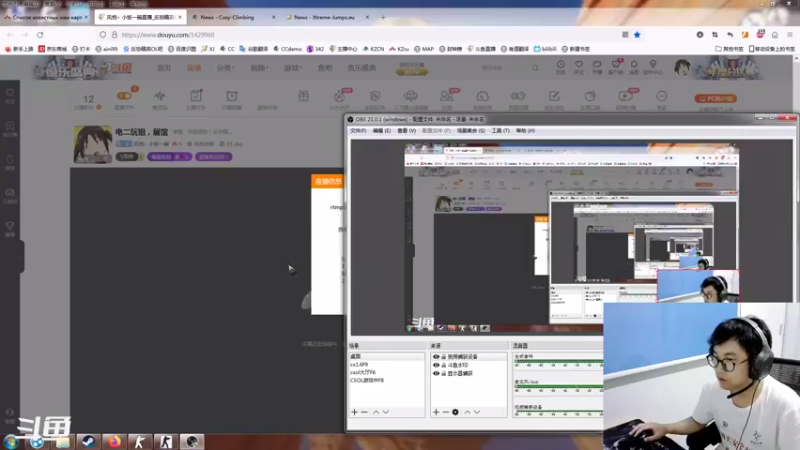This screenshot has height=450, width=800.
Task: Toggle lock on 视频捕获设备 source
Action: [x=443, y=357]
